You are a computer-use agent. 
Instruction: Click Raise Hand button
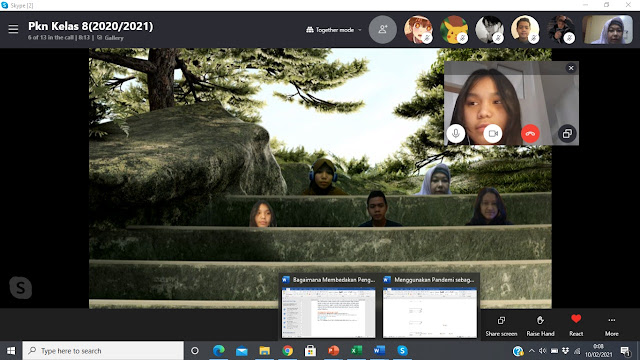pos(540,326)
